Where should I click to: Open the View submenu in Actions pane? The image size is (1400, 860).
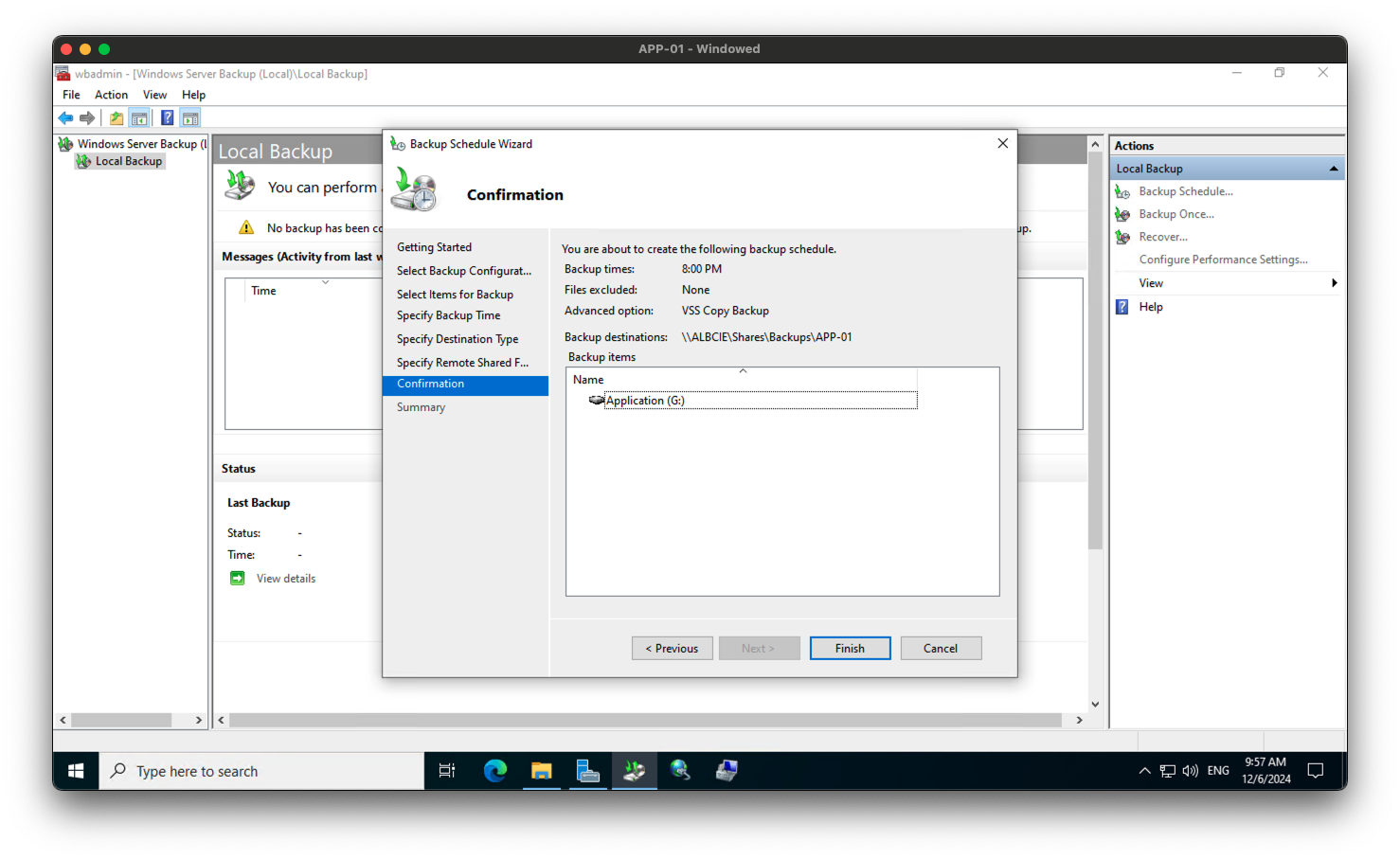click(x=1150, y=282)
